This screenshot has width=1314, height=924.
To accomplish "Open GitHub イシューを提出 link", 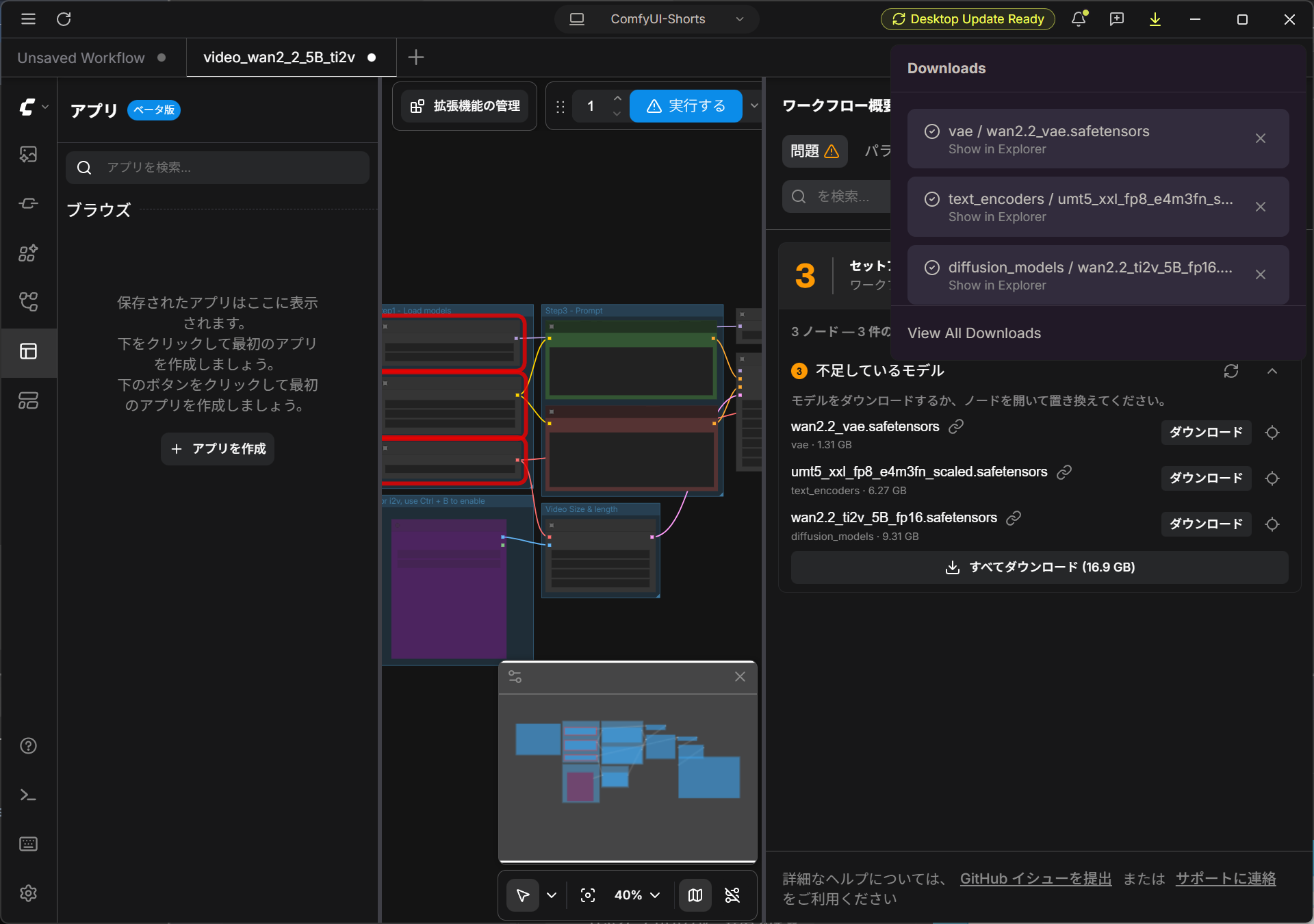I will click(1035, 879).
